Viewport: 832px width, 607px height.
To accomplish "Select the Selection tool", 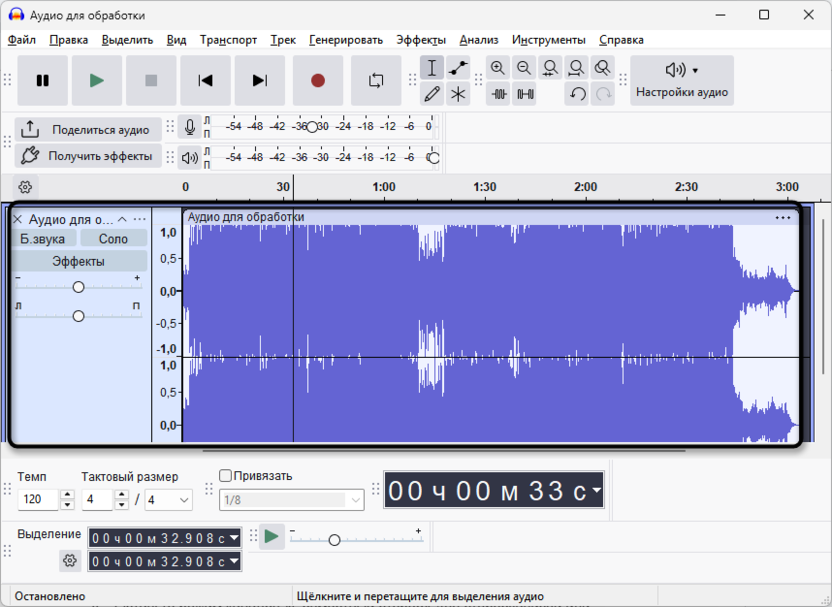I will 432,67.
